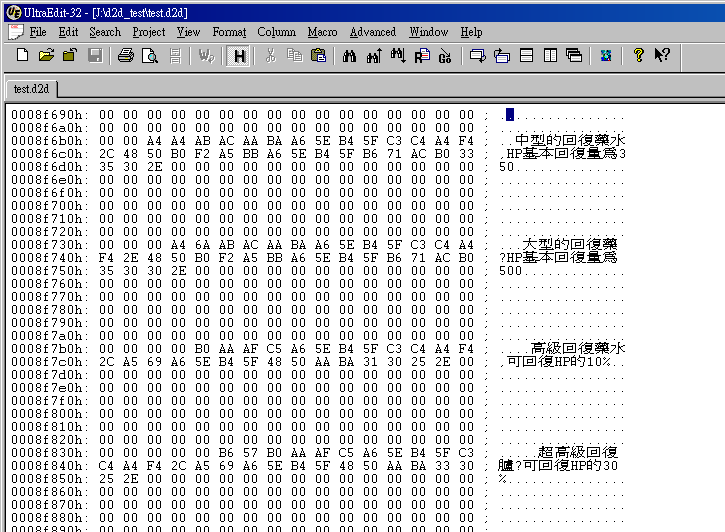Screen dimensions: 725x532
Task: Print the document using printer icon
Action: (126, 55)
